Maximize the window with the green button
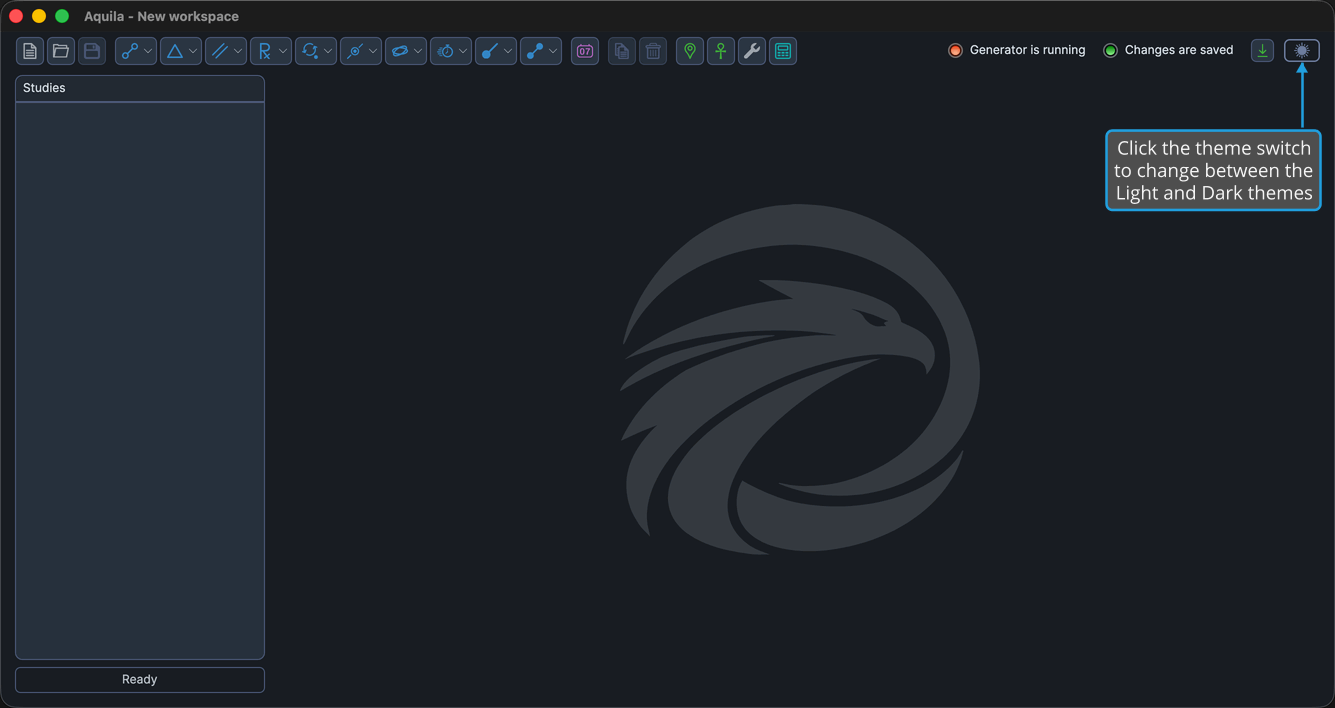 pos(62,16)
